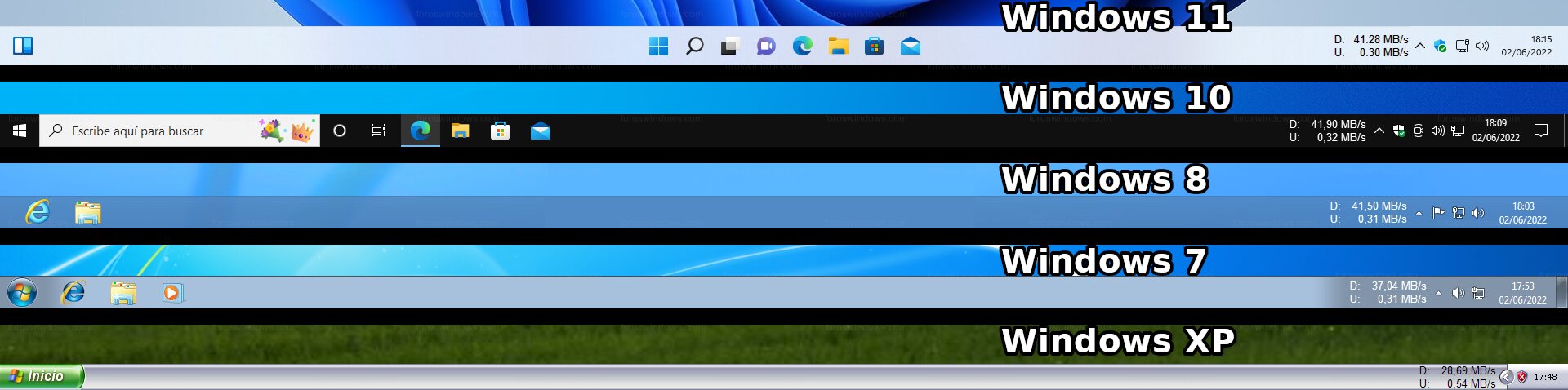
Task: Launch Internet Explorer on Windows 7 taskbar
Action: click(x=73, y=292)
